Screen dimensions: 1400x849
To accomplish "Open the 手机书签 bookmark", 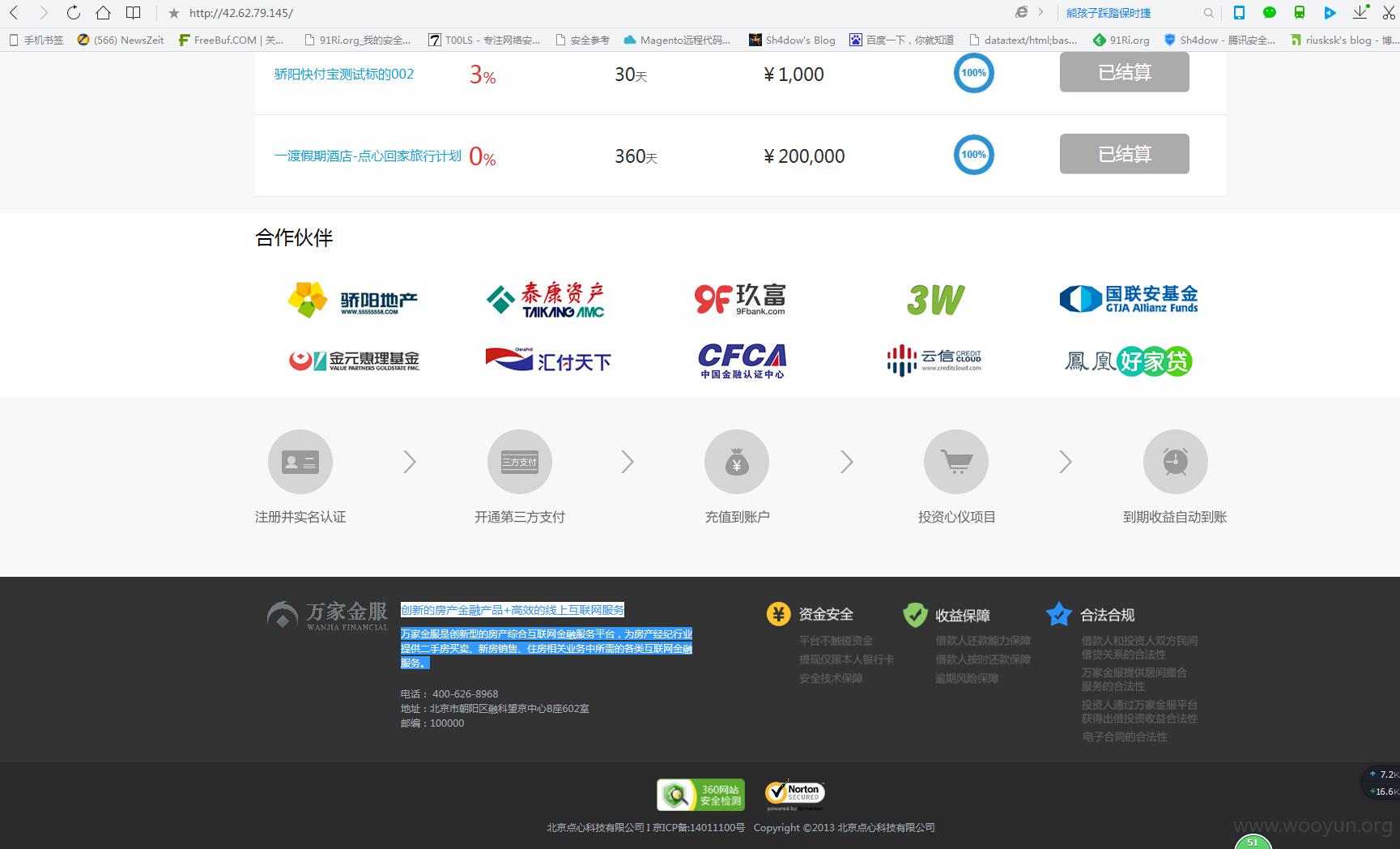I will (x=36, y=40).
